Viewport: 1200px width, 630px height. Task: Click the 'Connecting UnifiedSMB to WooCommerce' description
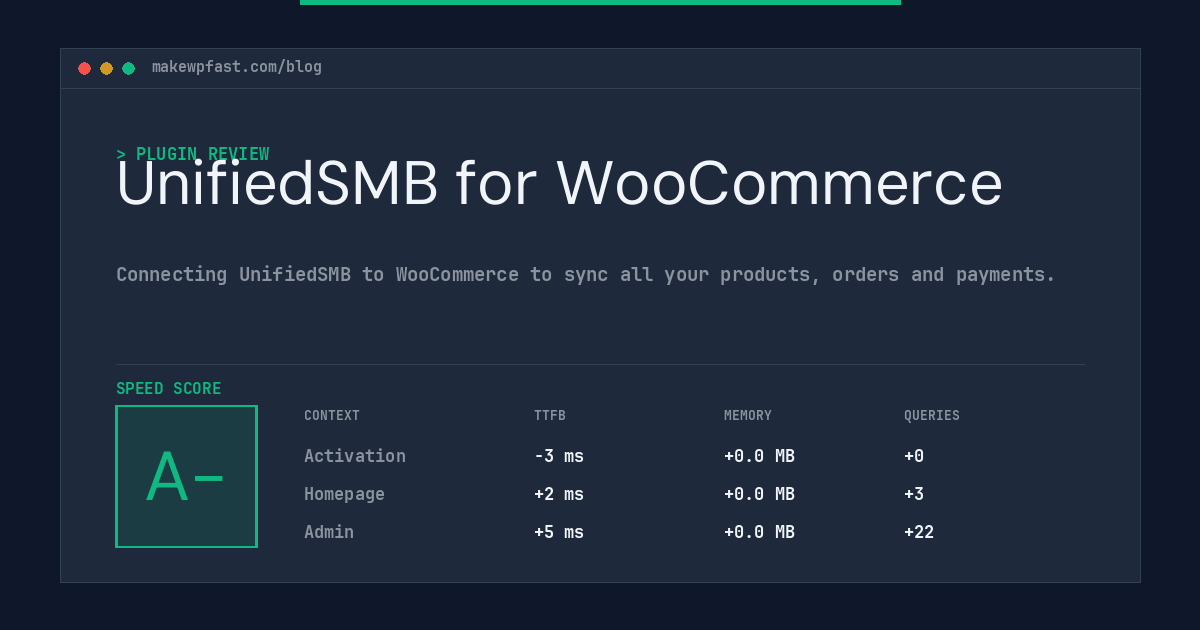coord(586,274)
